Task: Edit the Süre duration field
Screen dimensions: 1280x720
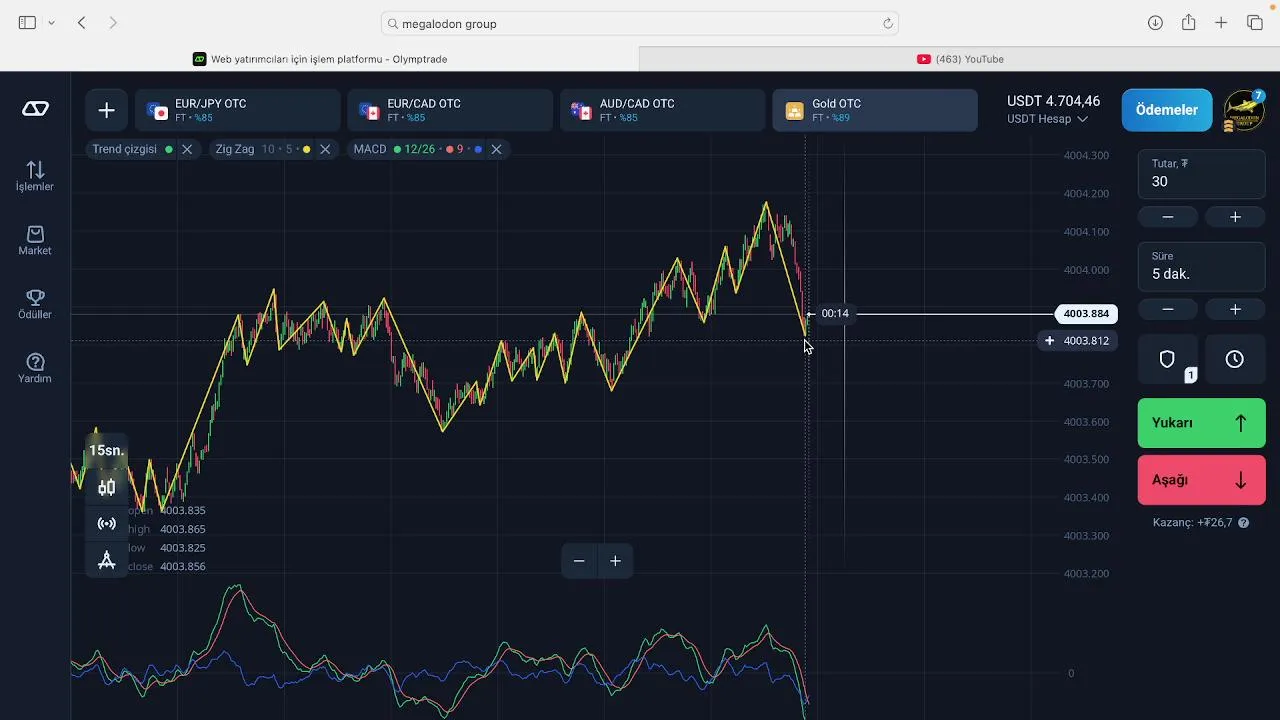Action: coord(1201,266)
